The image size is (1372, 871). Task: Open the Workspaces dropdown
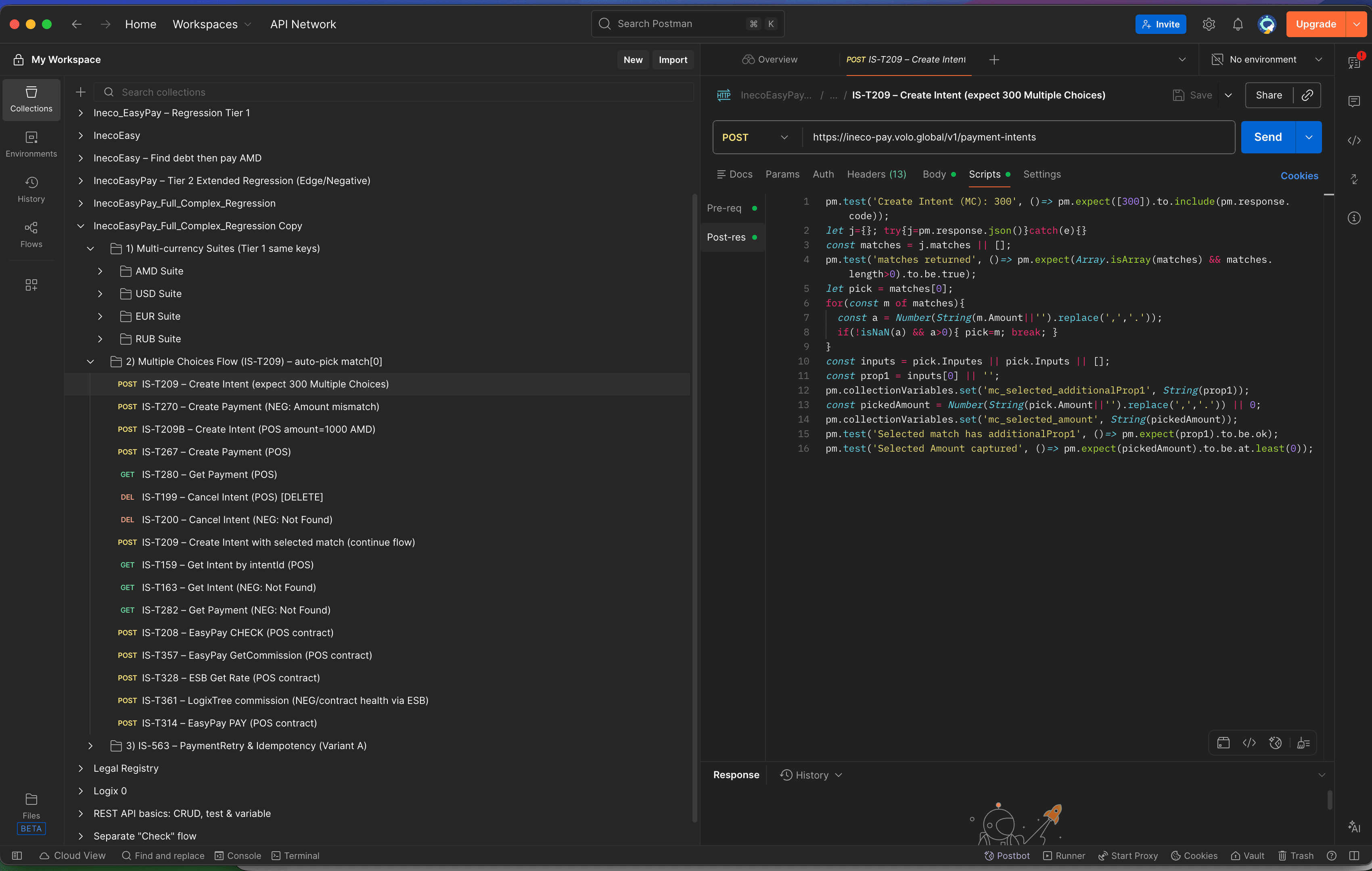pos(212,24)
